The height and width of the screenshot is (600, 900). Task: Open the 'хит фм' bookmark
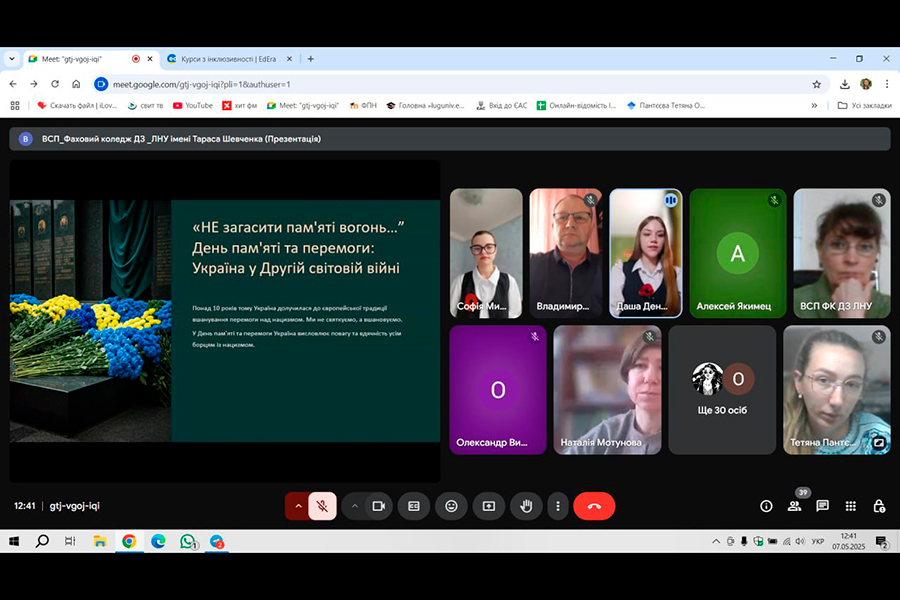[239, 106]
